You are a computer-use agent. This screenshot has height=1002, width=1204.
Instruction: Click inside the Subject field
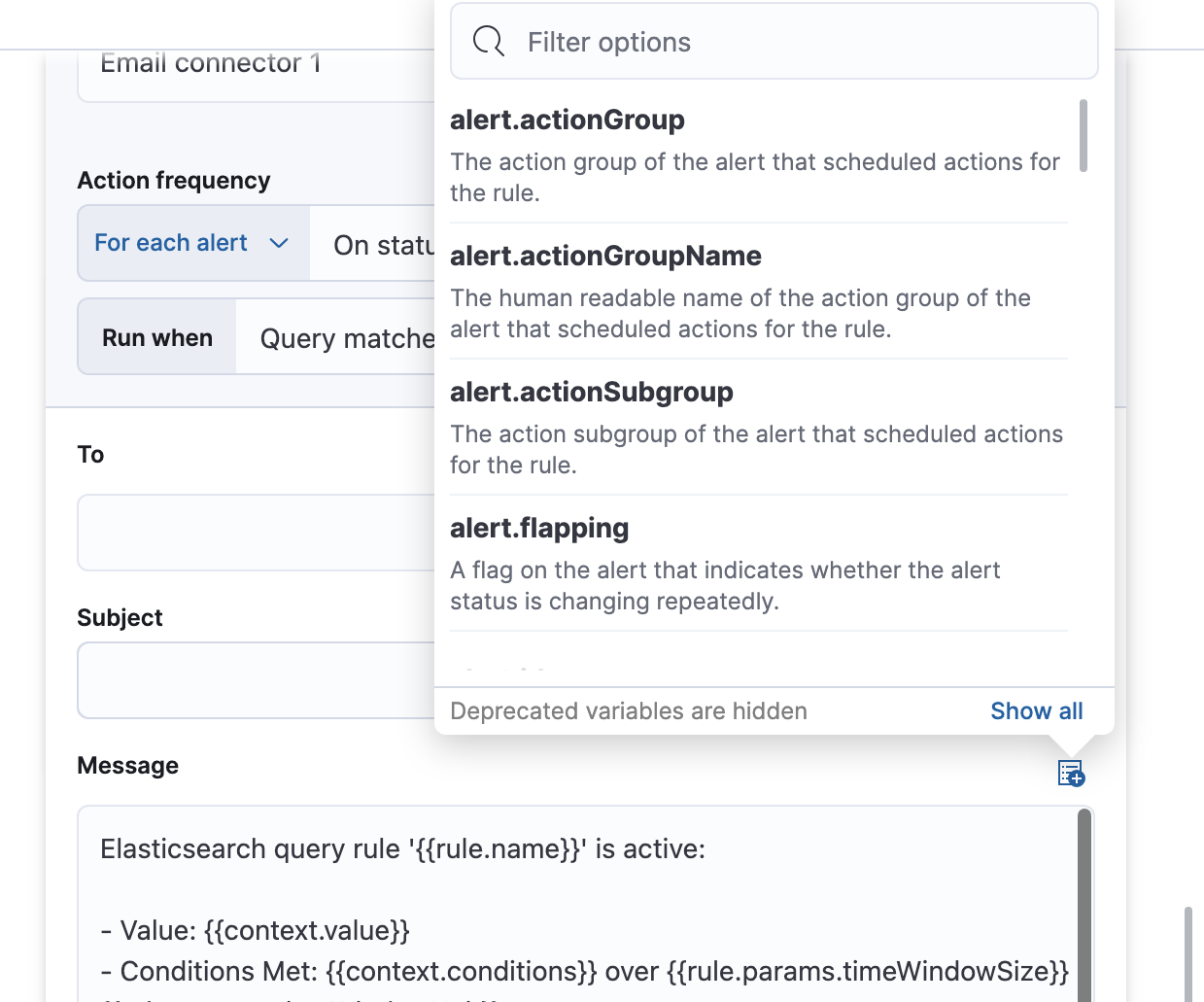click(253, 680)
